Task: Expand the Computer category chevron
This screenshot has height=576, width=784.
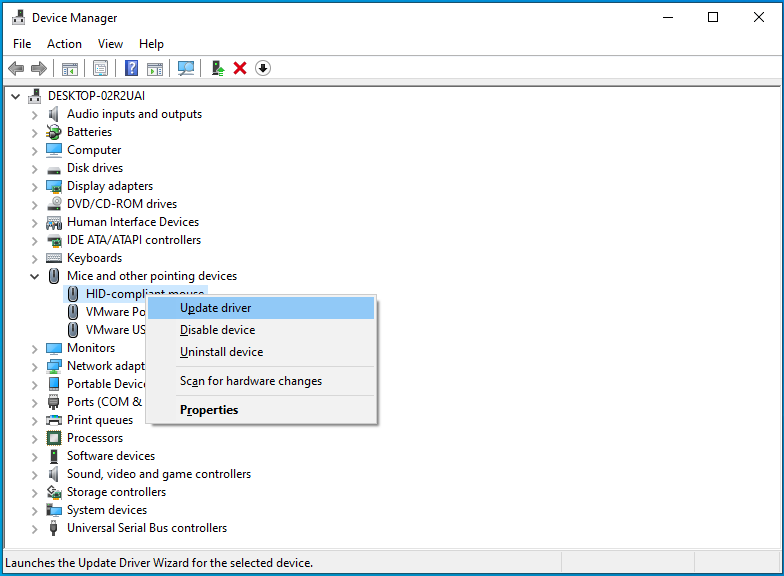Action: [x=34, y=151]
